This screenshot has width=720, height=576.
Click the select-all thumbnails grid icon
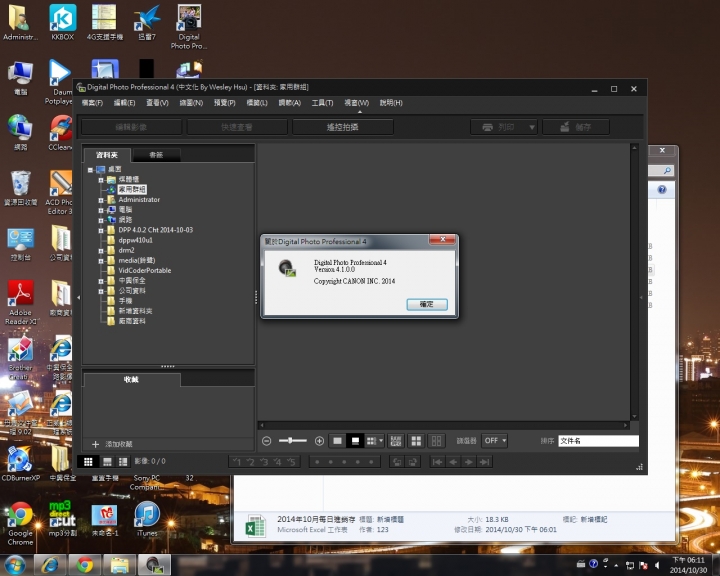396,441
